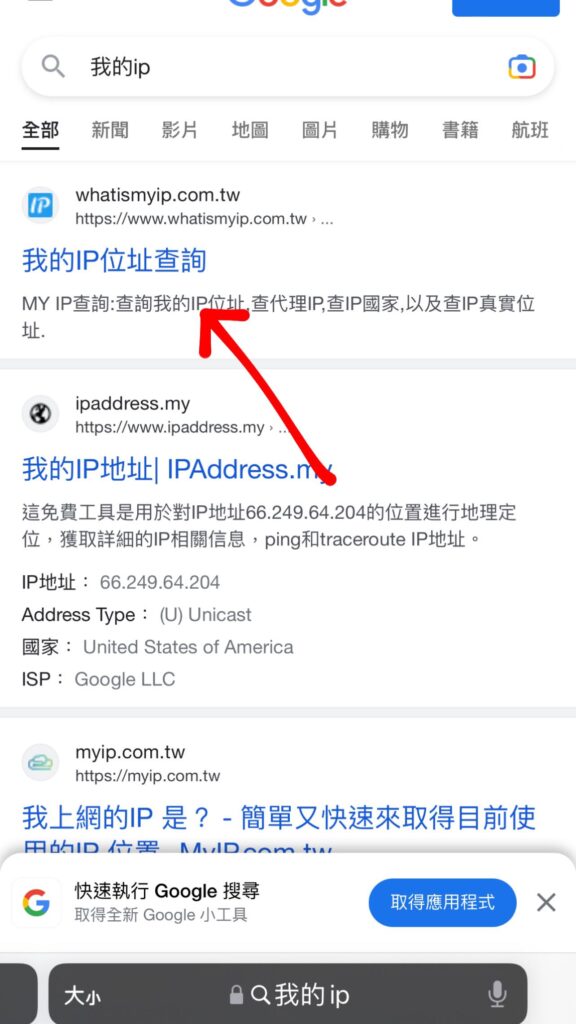
Task: Tap the 取得應用程式 button
Action: pyautogui.click(x=443, y=903)
